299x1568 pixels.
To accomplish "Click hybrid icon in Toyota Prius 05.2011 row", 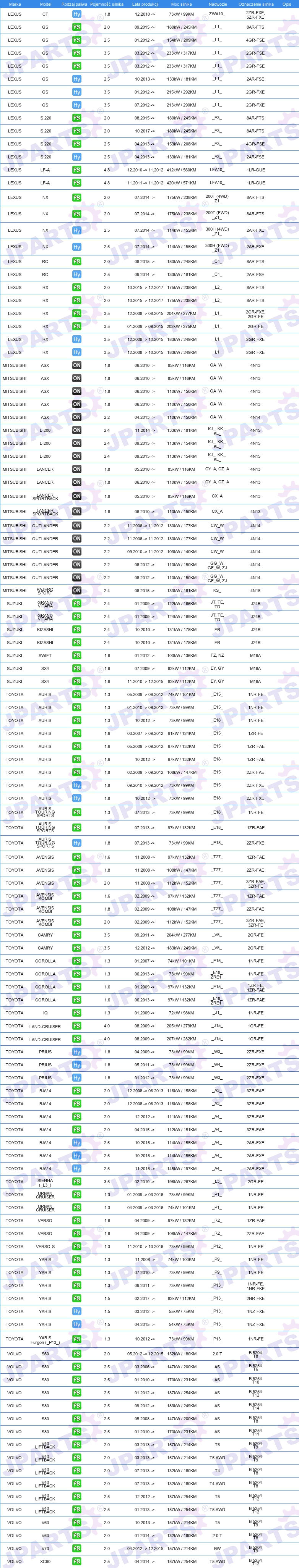I will pyautogui.click(x=76, y=1064).
